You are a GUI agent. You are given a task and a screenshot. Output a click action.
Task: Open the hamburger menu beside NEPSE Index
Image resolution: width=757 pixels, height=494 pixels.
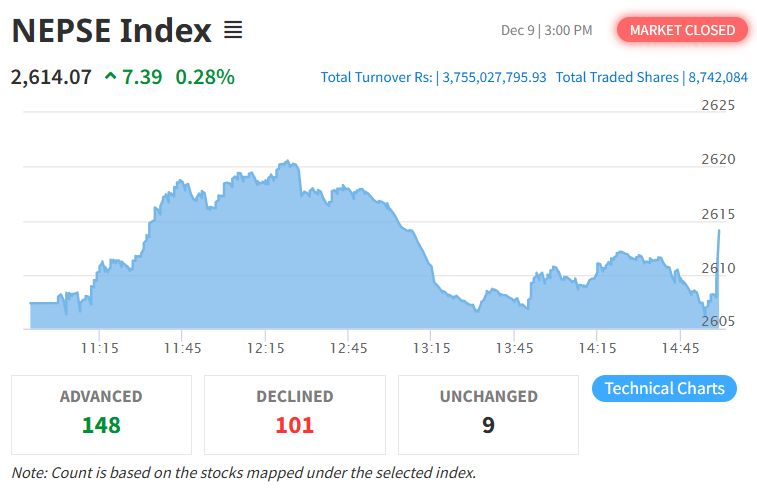click(x=233, y=30)
